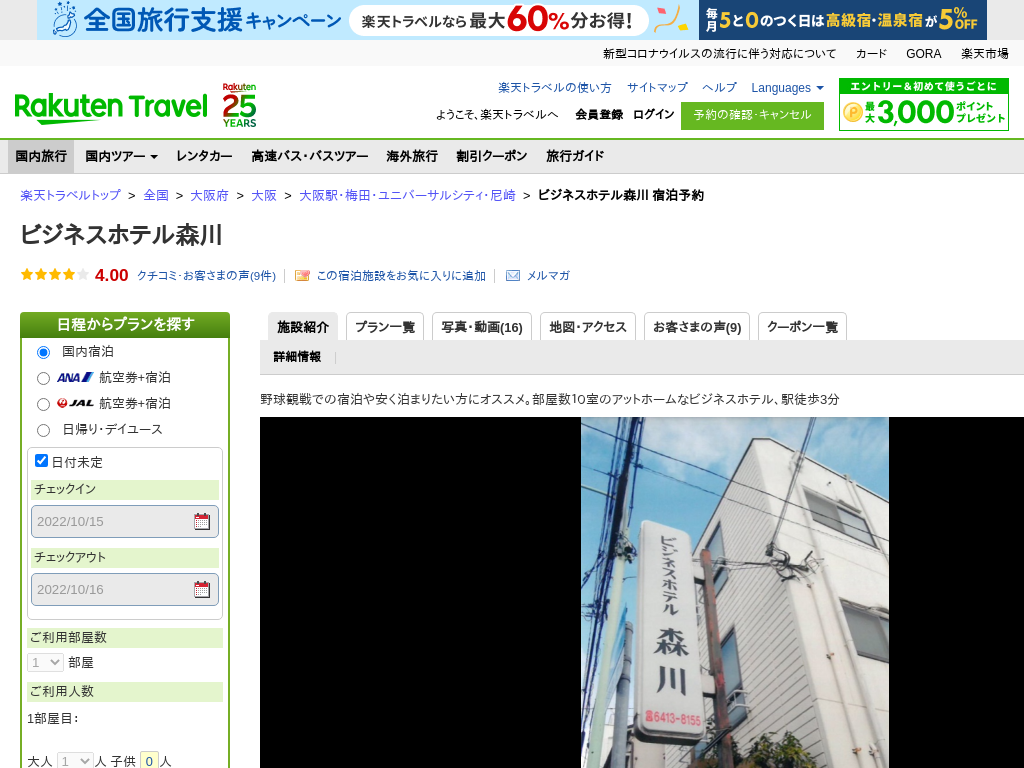Image resolution: width=1024 pixels, height=768 pixels.
Task: Click the 大阪 breadcrumb link
Action: [264, 195]
